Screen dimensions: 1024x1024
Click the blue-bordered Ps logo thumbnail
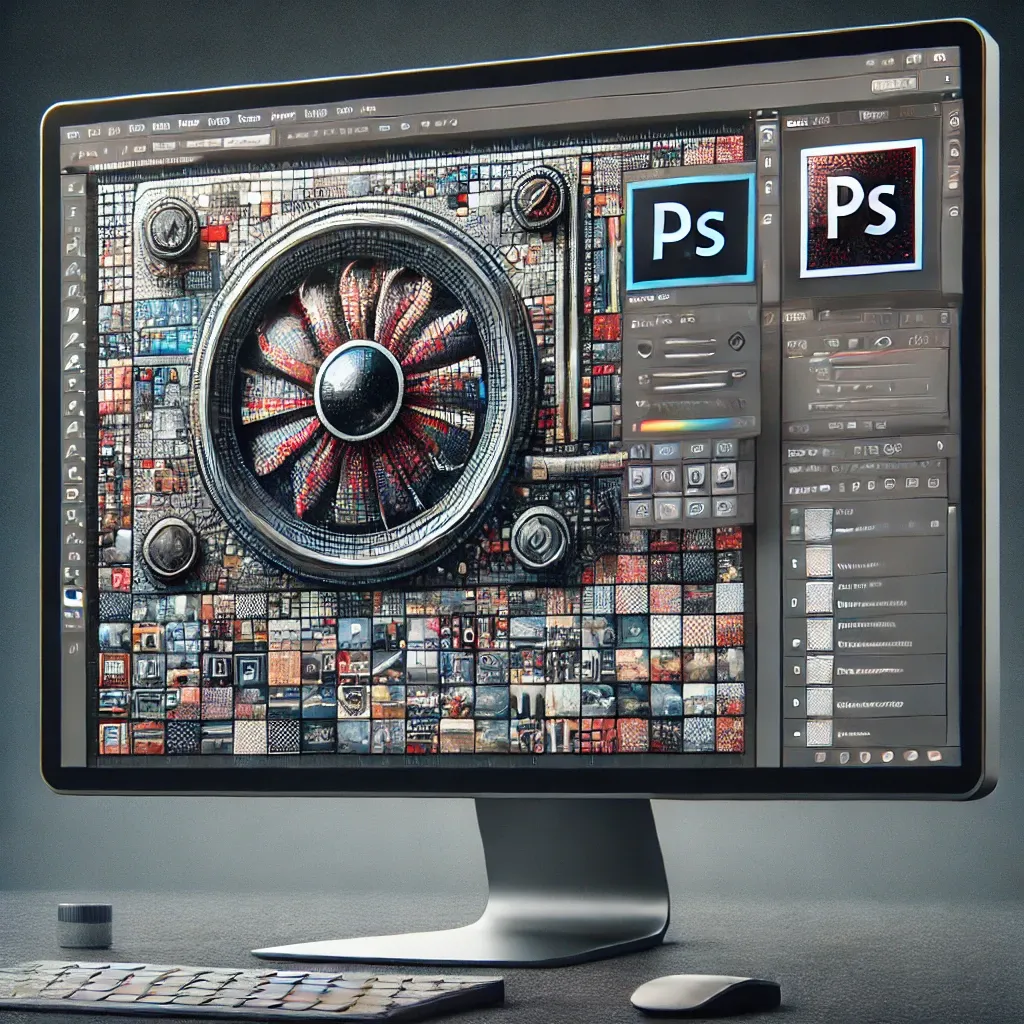click(690, 232)
